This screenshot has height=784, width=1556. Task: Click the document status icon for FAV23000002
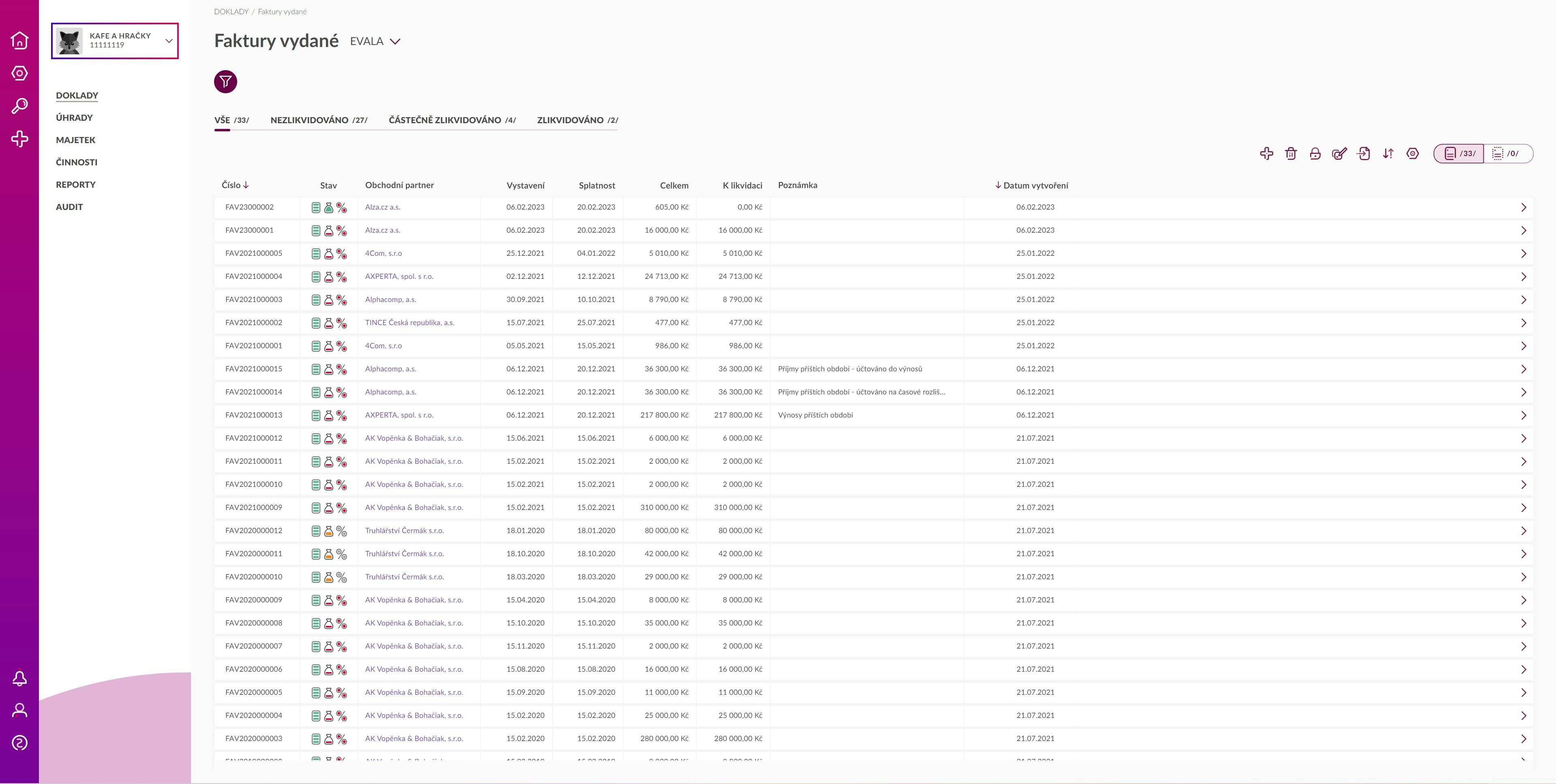(316, 208)
